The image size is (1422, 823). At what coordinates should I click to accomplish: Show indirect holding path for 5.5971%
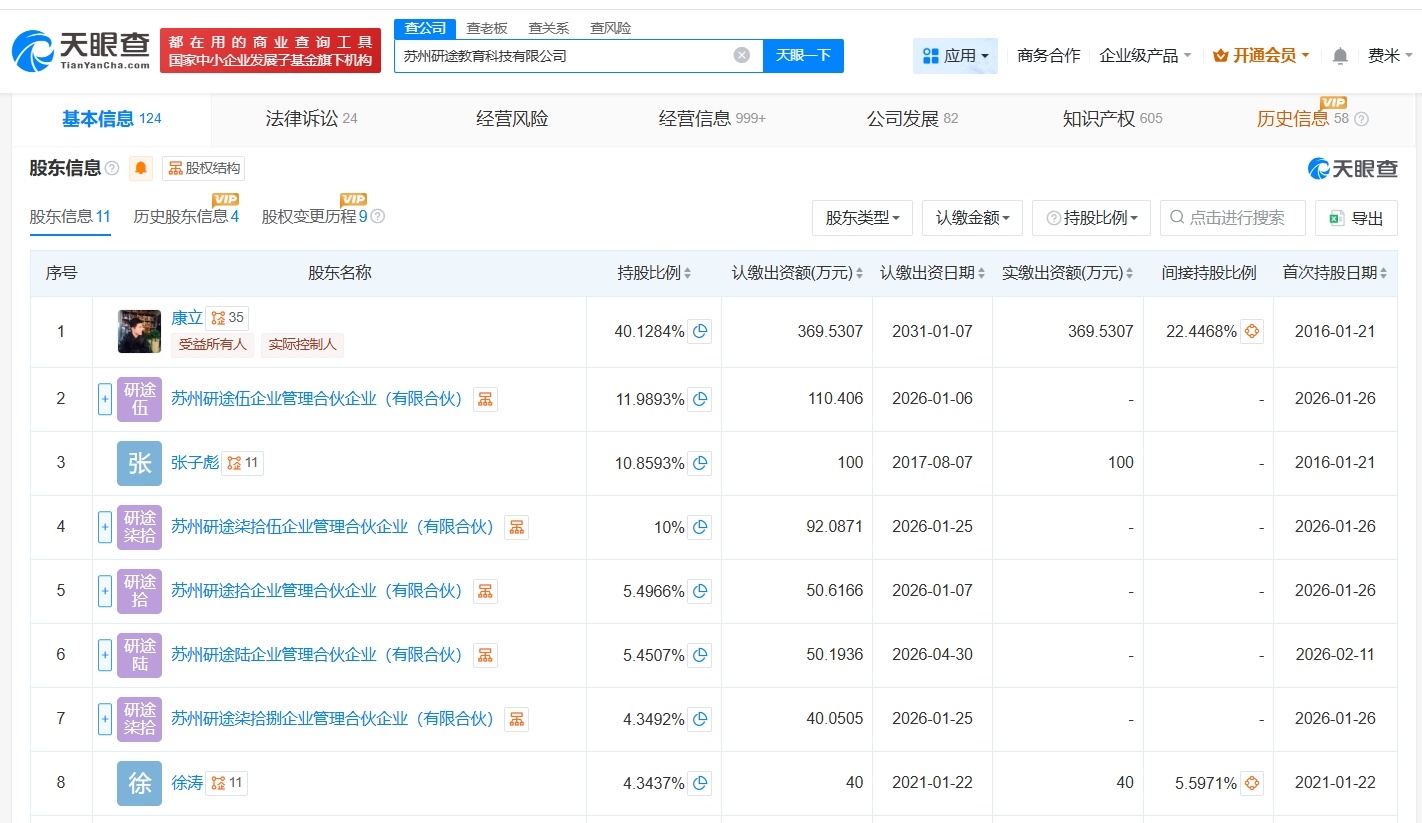(x=1252, y=783)
